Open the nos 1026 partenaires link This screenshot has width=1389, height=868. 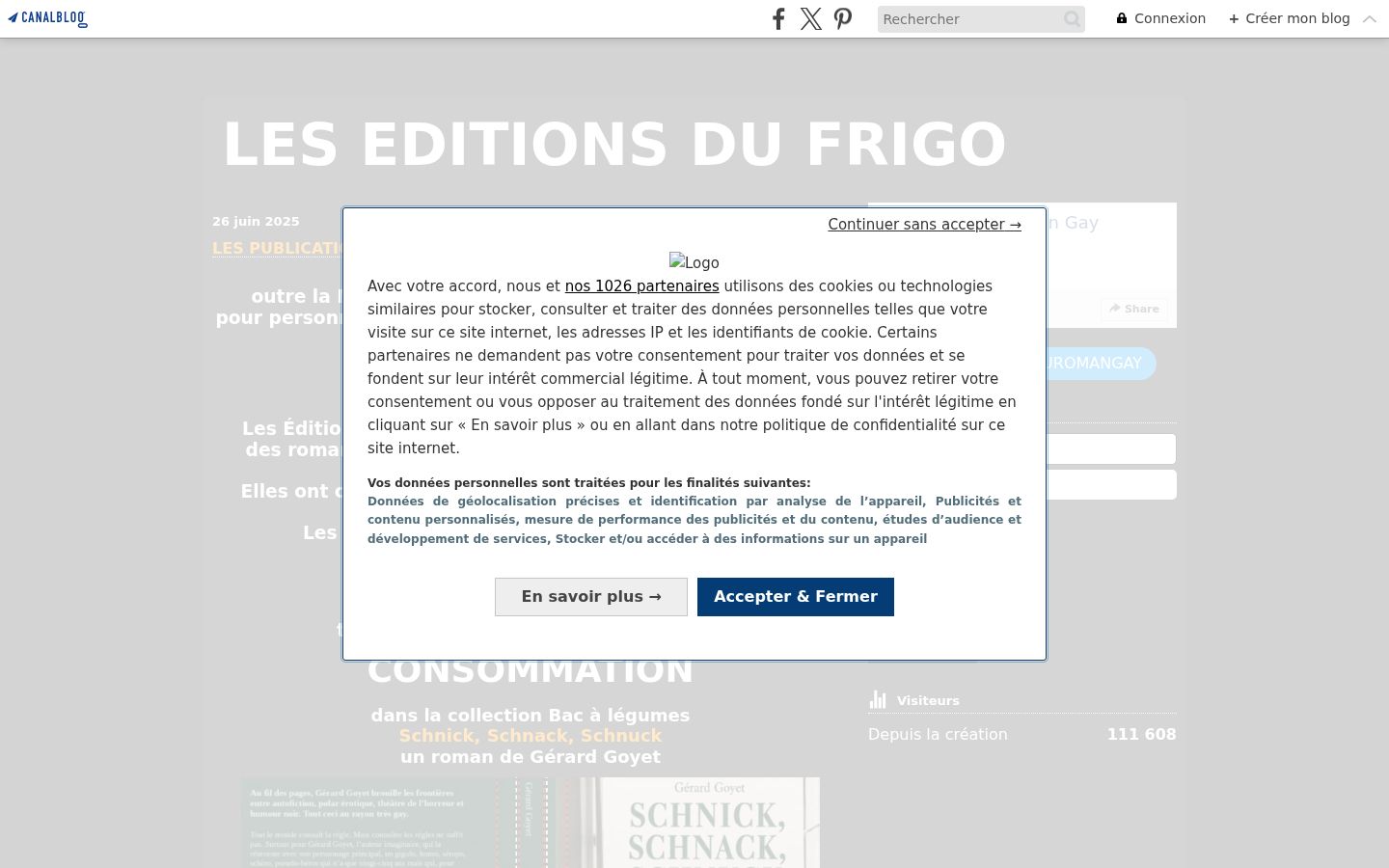pyautogui.click(x=641, y=286)
